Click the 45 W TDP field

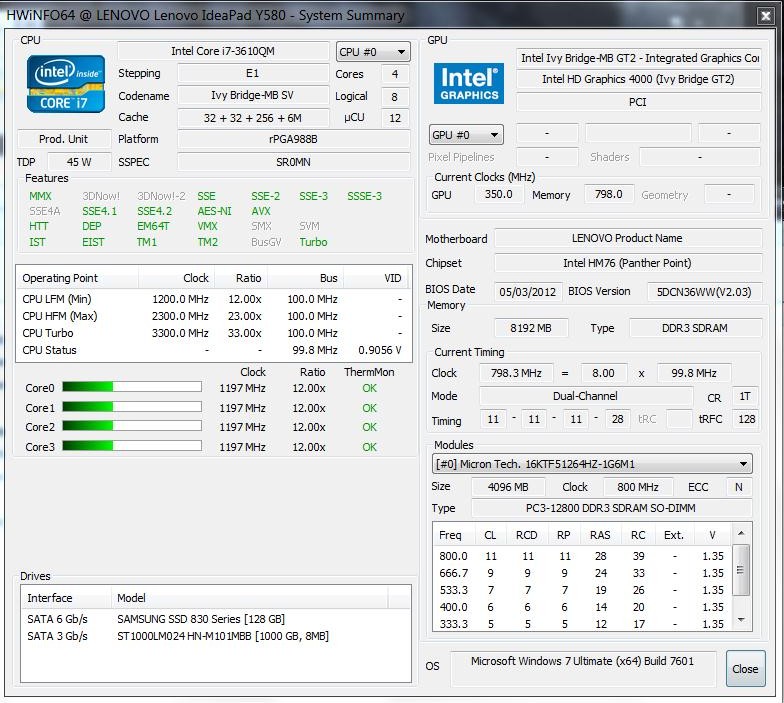(79, 162)
